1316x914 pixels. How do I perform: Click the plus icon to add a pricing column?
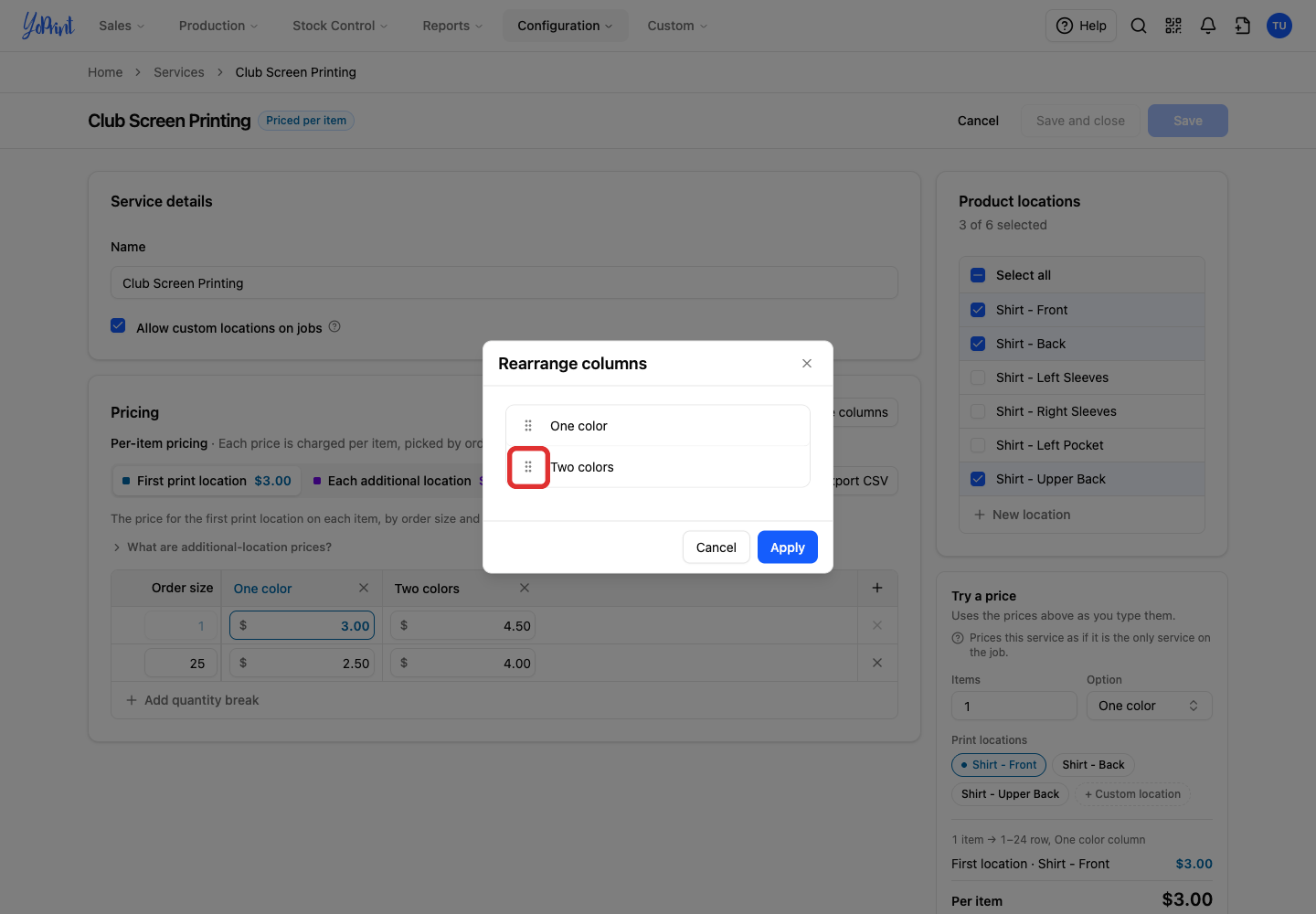[x=877, y=589]
